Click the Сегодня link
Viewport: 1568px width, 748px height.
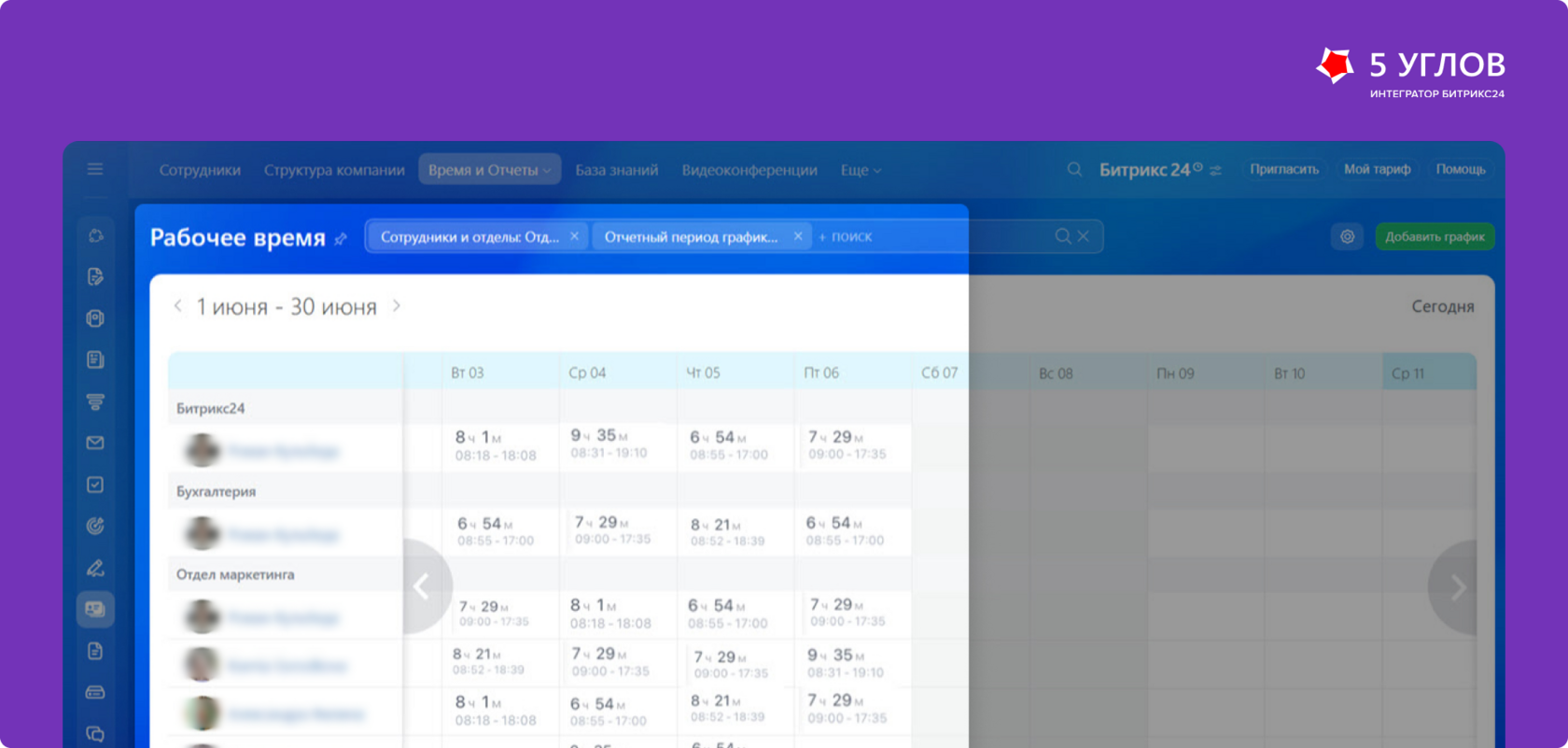point(1442,306)
